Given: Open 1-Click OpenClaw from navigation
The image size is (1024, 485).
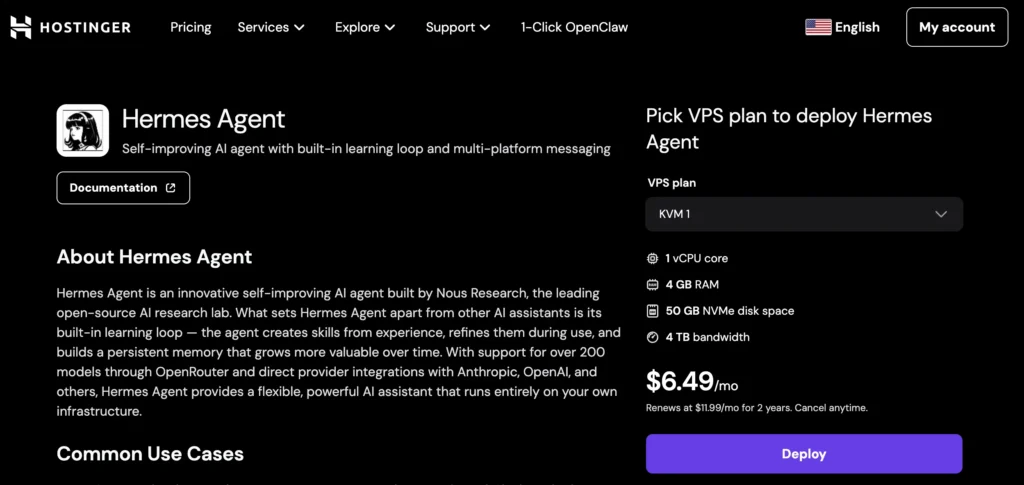Looking at the screenshot, I should pyautogui.click(x=574, y=27).
